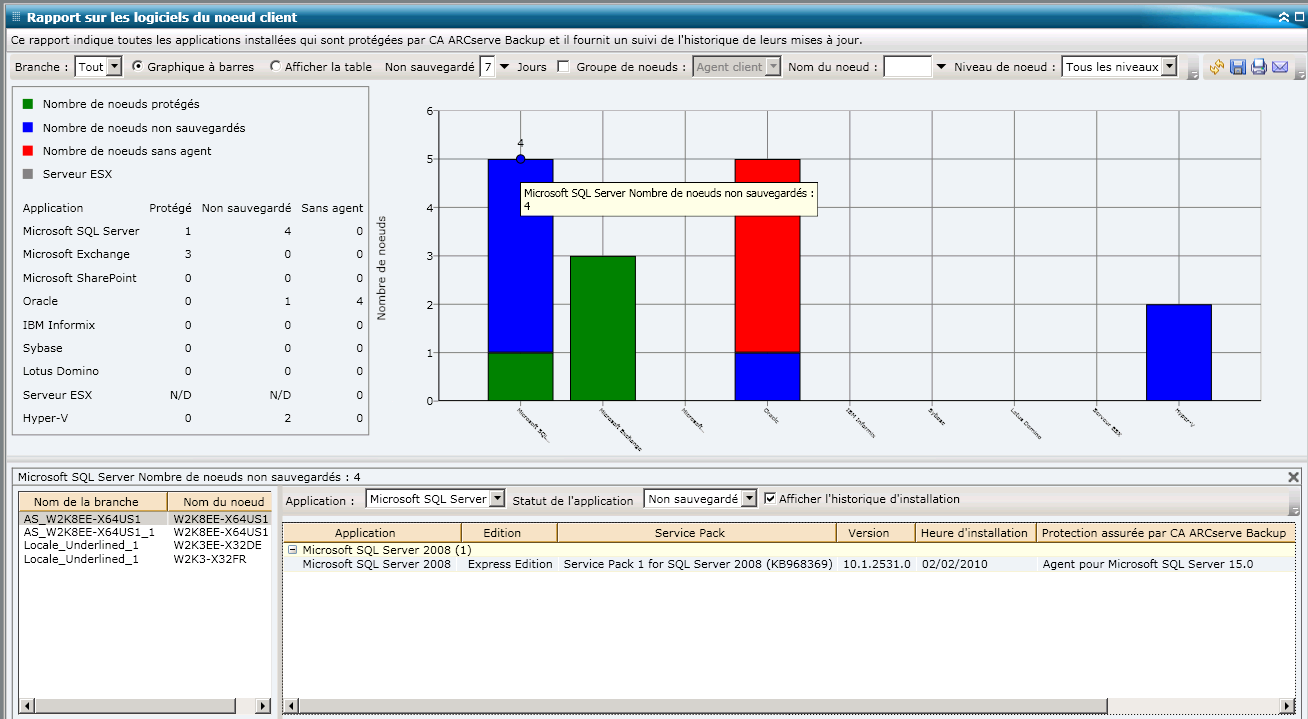The image size is (1308, 719).
Task: Email the report using the envelope icon
Action: point(1280,67)
